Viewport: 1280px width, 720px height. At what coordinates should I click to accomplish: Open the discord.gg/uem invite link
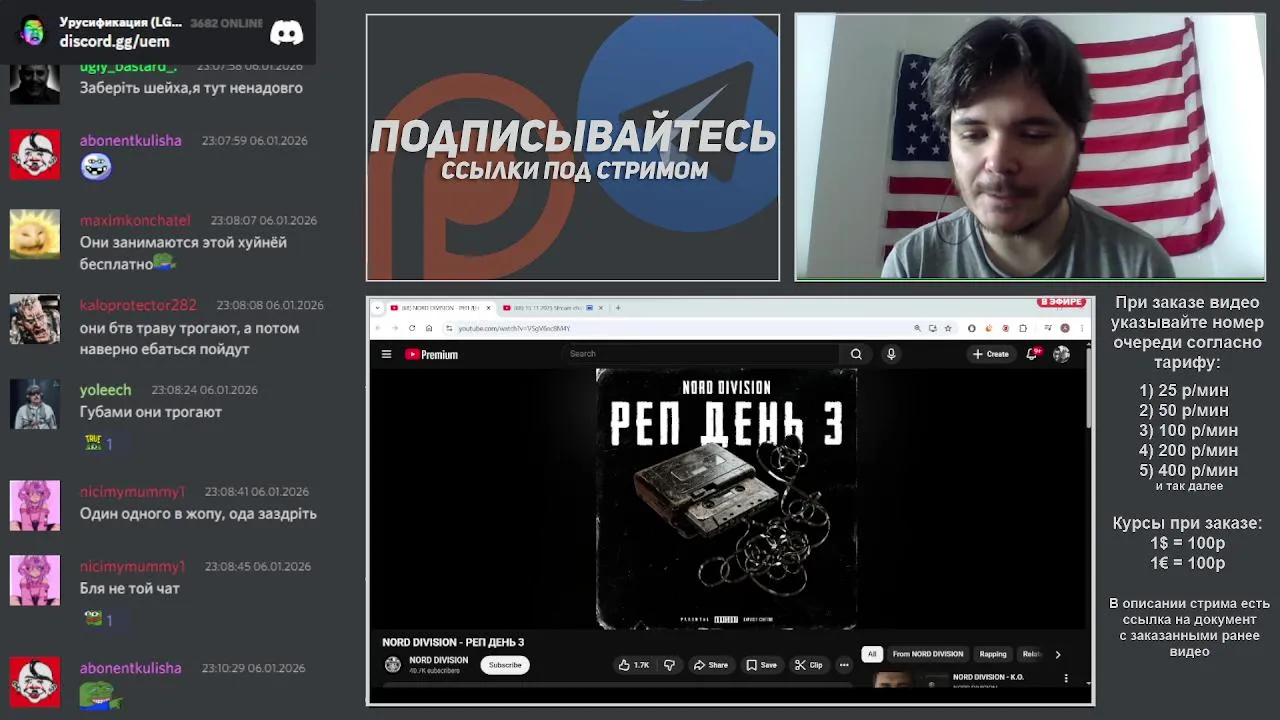click(114, 42)
